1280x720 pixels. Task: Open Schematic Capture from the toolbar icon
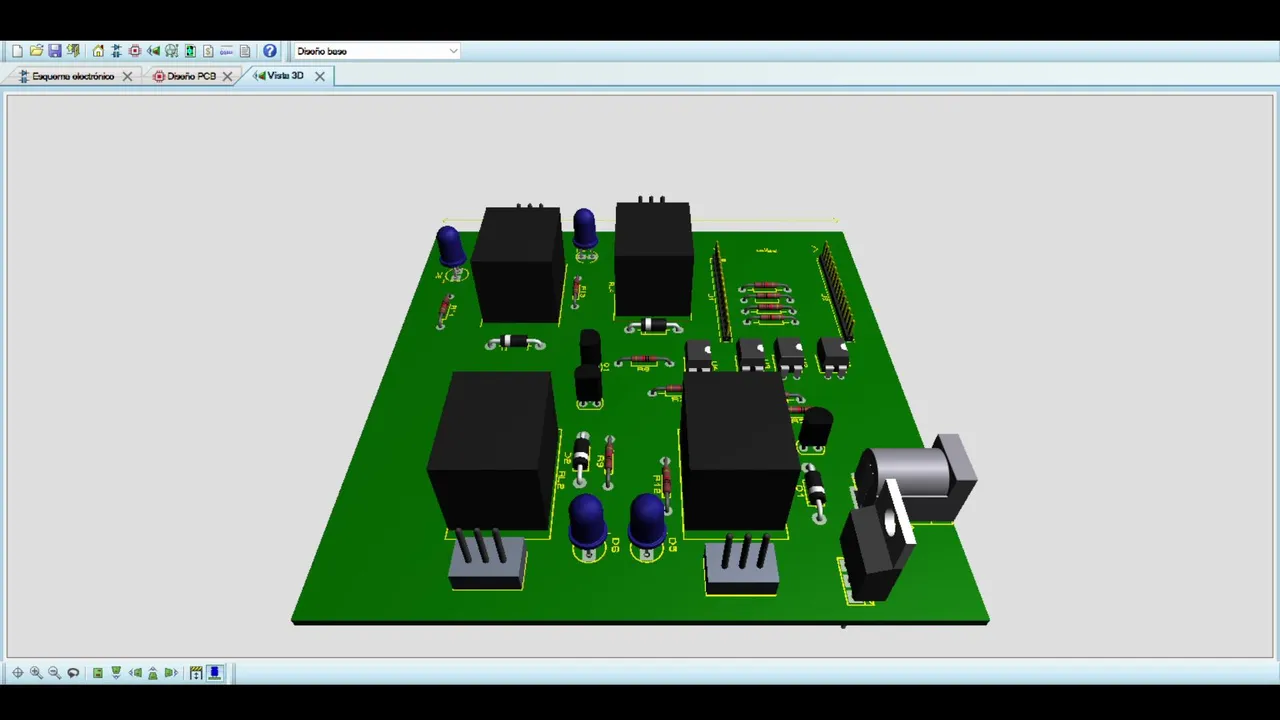click(x=116, y=51)
